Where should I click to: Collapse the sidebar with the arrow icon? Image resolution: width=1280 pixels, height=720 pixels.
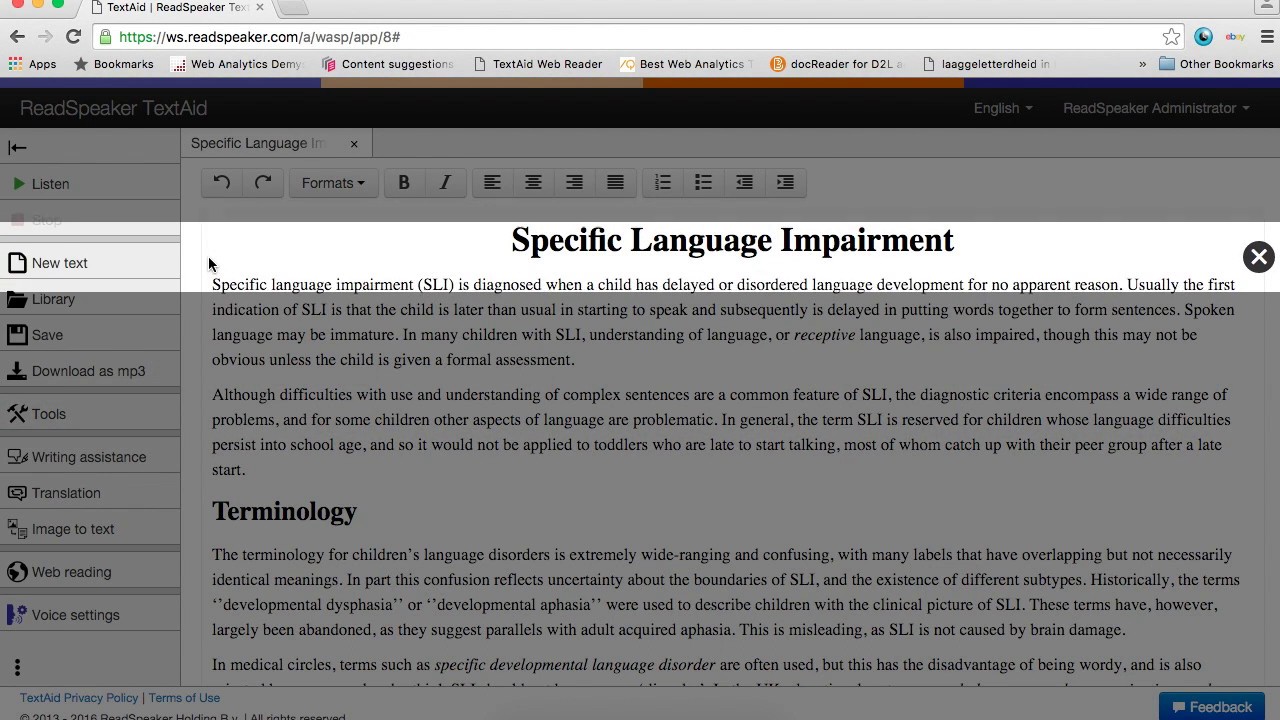(17, 147)
